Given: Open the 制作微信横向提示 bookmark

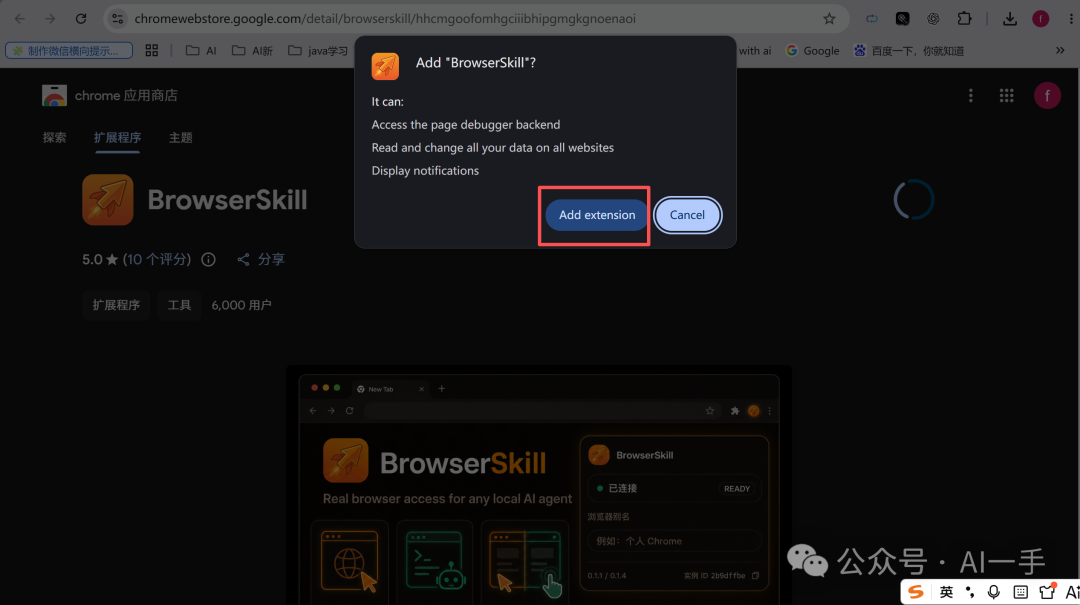Looking at the screenshot, I should click(69, 50).
